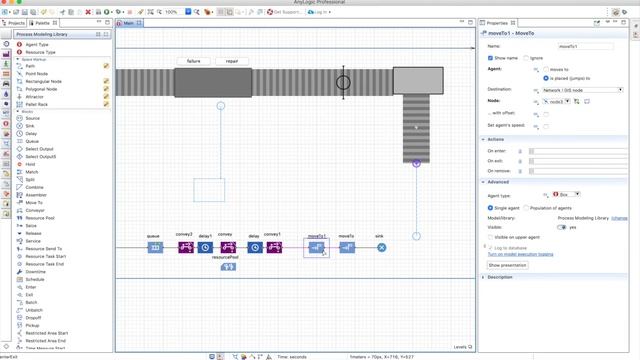The height and width of the screenshot is (360, 640).
Task: Click the green Run model toolbar icon
Action: [x=107, y=12]
